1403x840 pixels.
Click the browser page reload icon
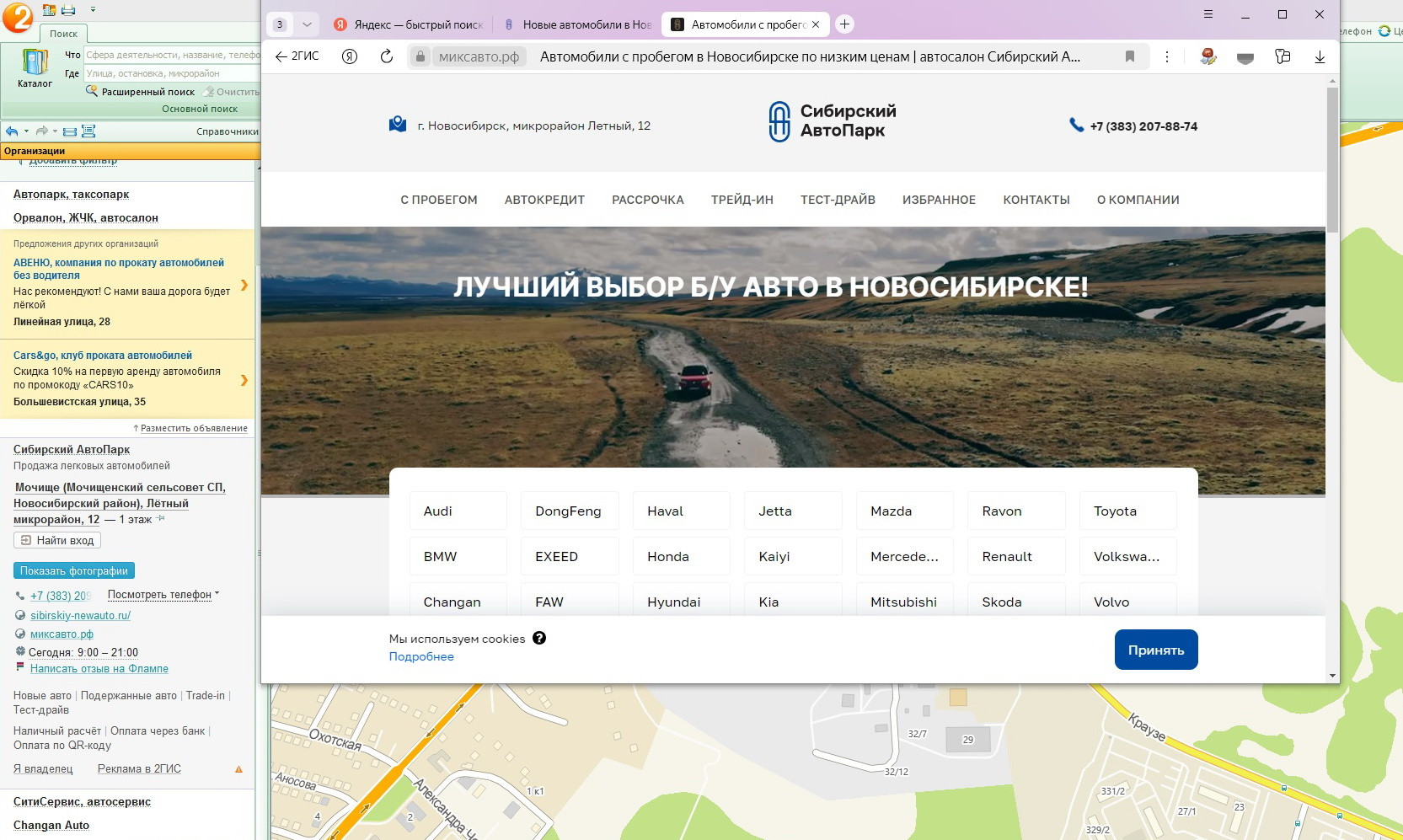coord(387,56)
